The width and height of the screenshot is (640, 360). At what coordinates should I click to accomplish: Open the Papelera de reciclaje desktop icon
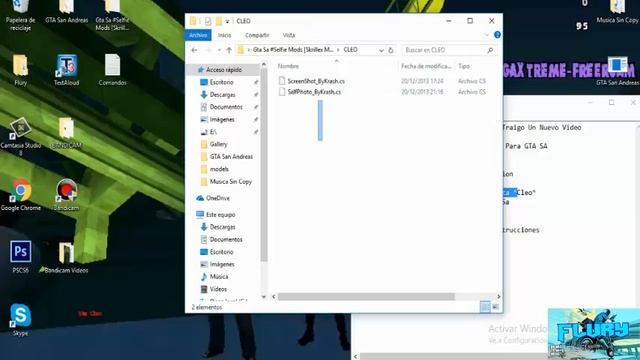point(20,14)
